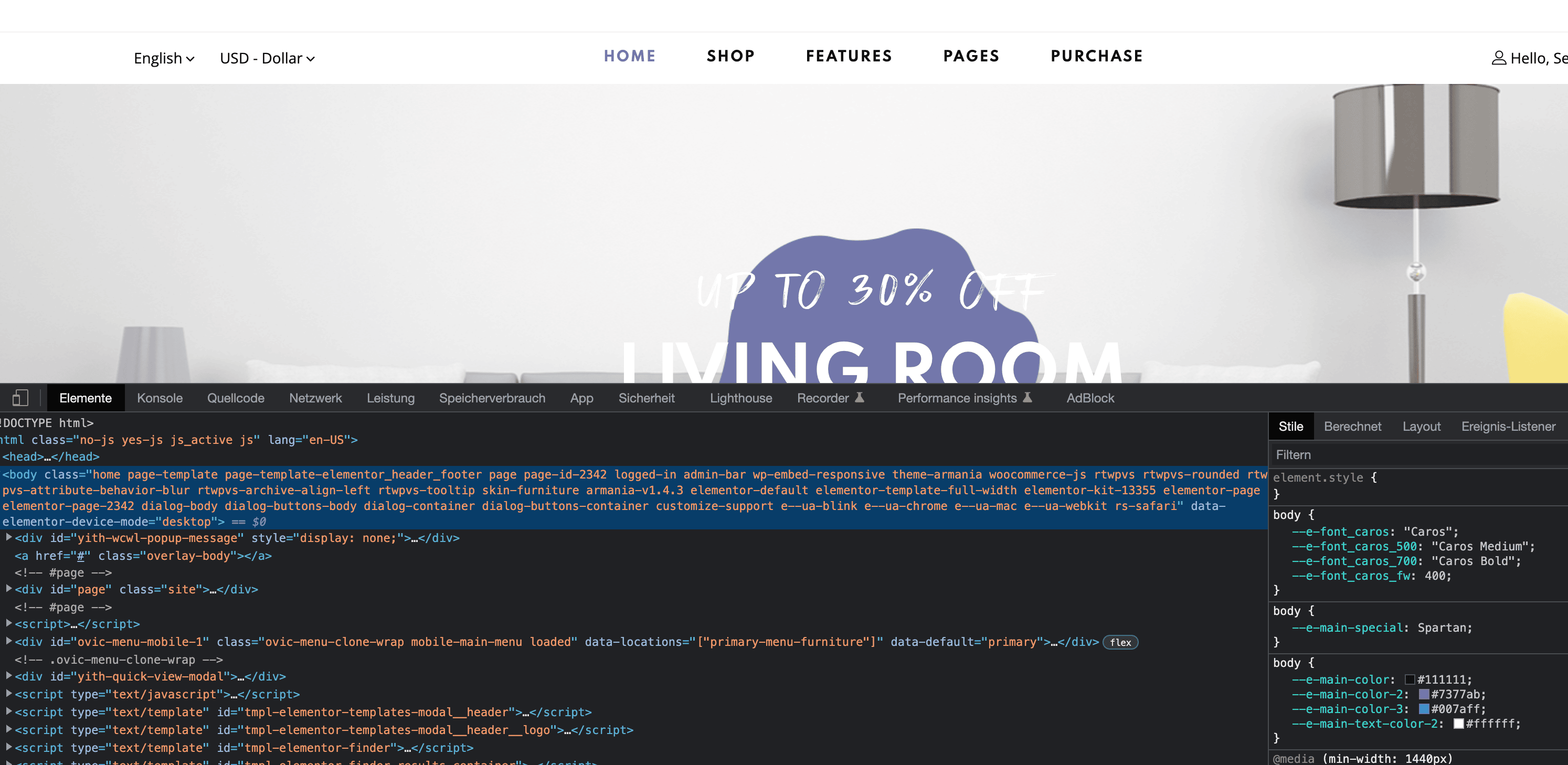Go to the HOME menu item
This screenshot has height=765, width=1568.
(629, 56)
